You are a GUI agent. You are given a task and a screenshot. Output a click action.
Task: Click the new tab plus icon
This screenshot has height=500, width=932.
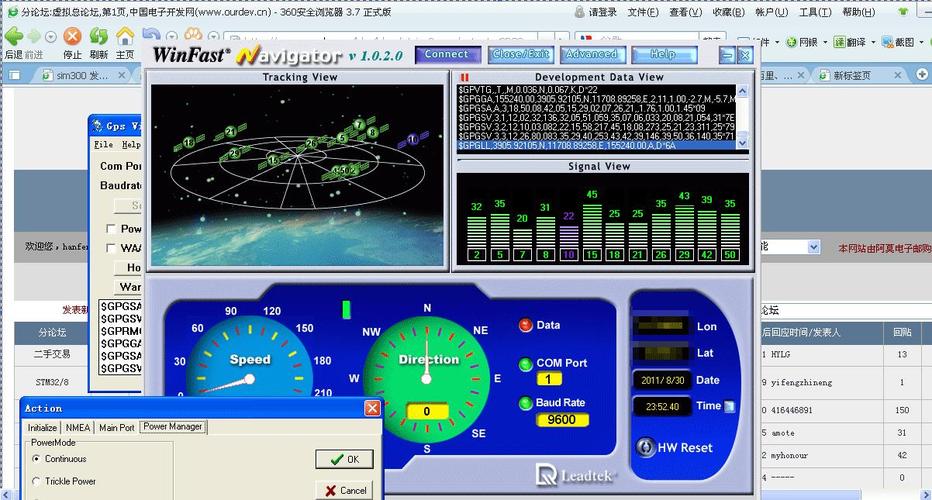tap(922, 74)
